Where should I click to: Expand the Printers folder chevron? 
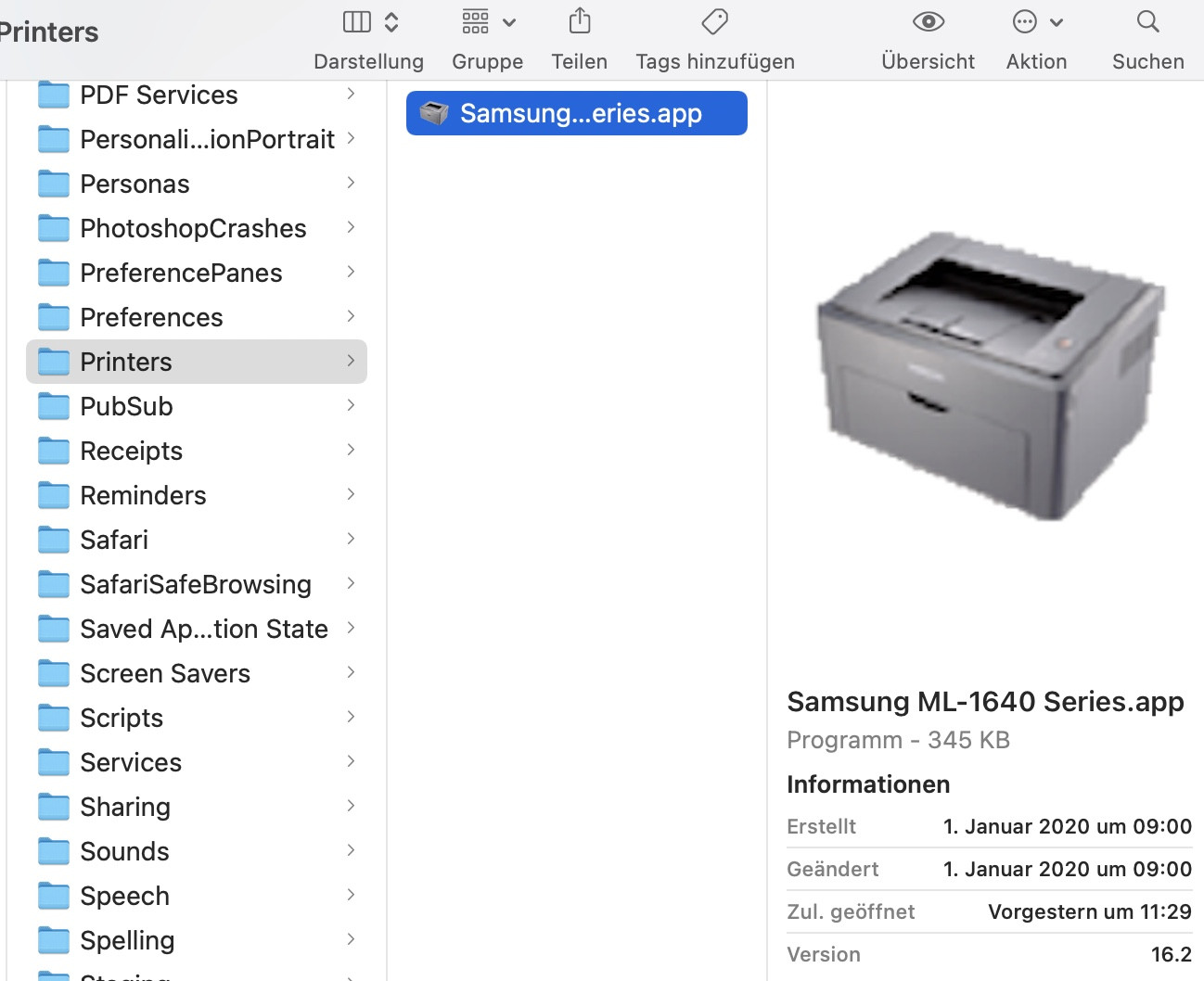[351, 361]
